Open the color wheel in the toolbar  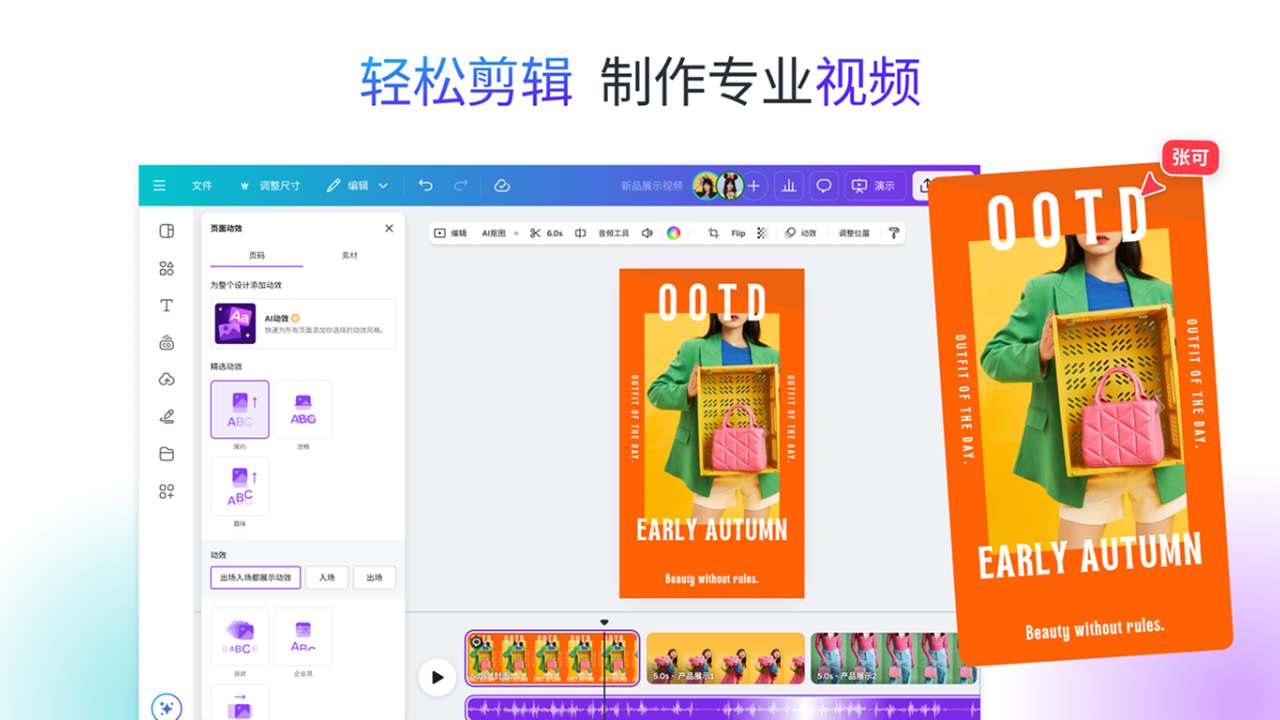click(675, 233)
